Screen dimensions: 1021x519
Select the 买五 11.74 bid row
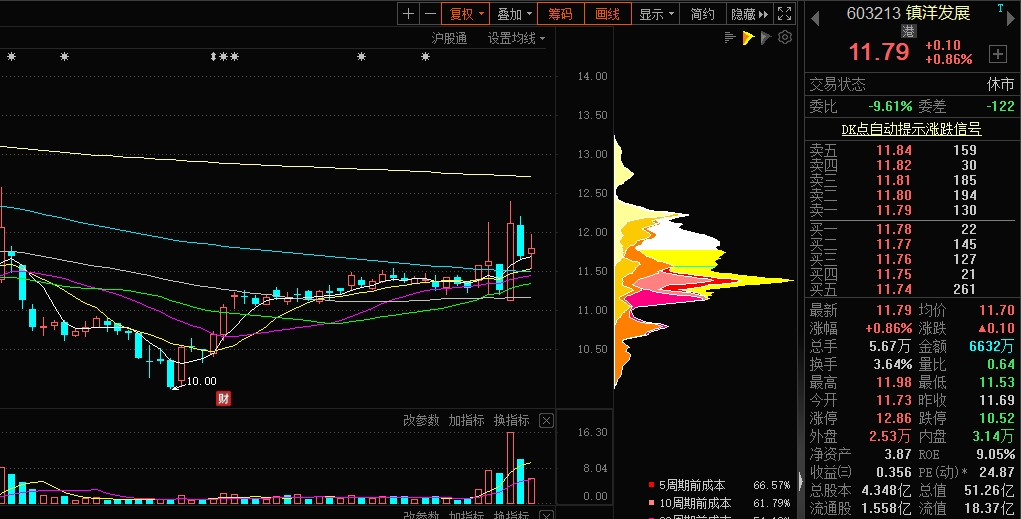(x=911, y=289)
